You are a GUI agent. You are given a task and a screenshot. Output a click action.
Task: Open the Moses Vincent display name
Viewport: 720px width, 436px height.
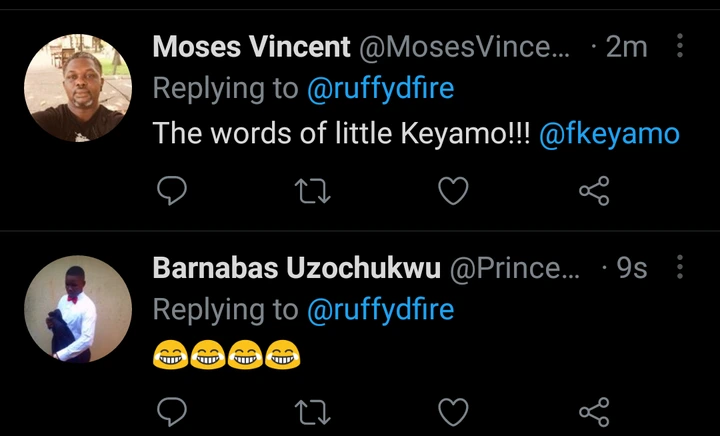251,46
